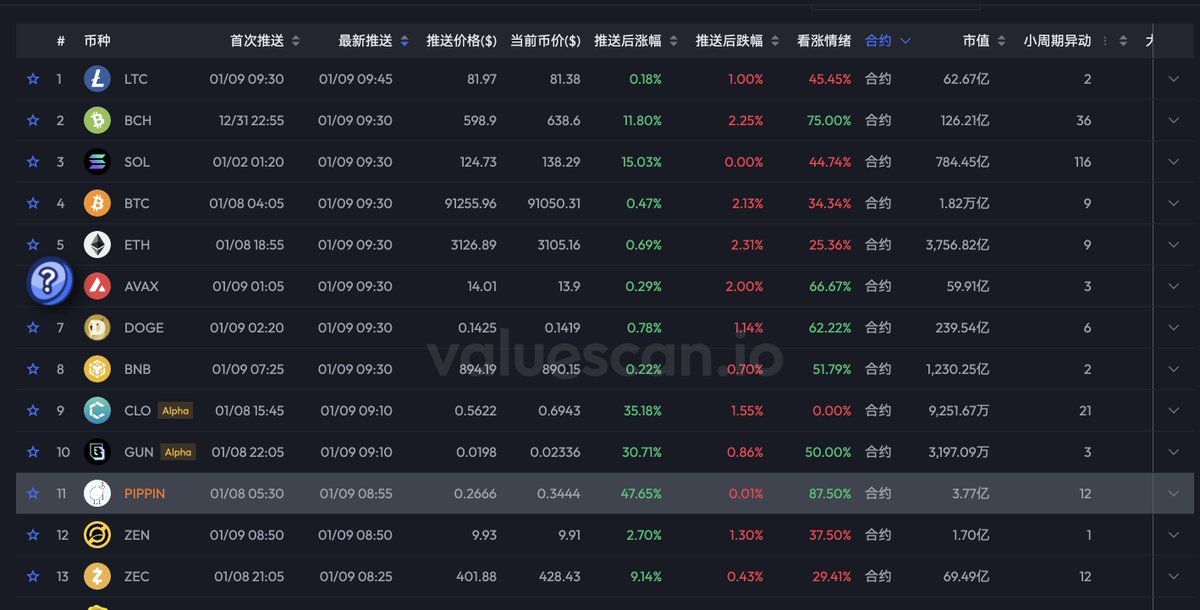Favorite BNB with its star
1200x610 pixels.
tap(33, 369)
